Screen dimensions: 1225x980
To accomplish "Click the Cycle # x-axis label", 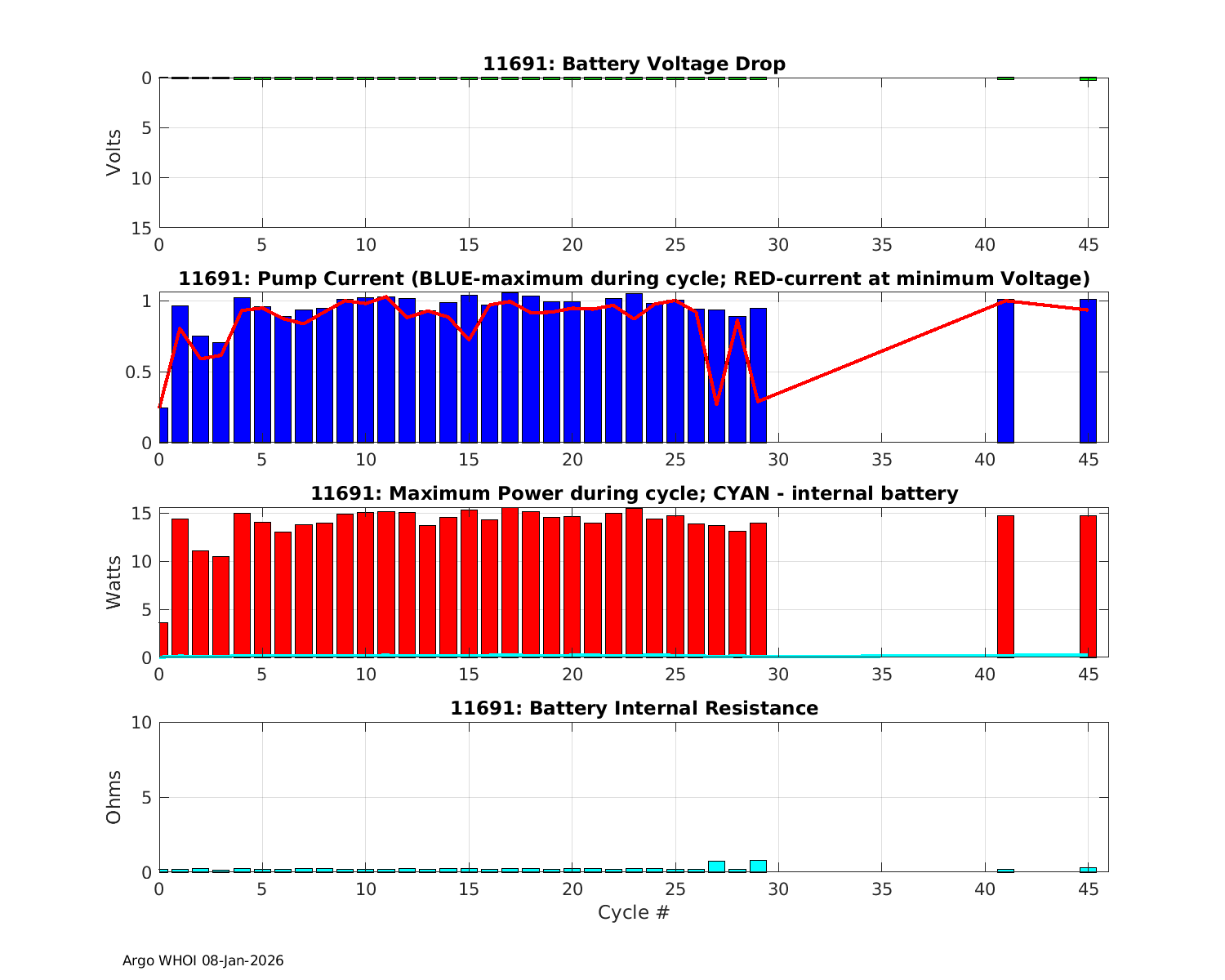I will tap(634, 912).
